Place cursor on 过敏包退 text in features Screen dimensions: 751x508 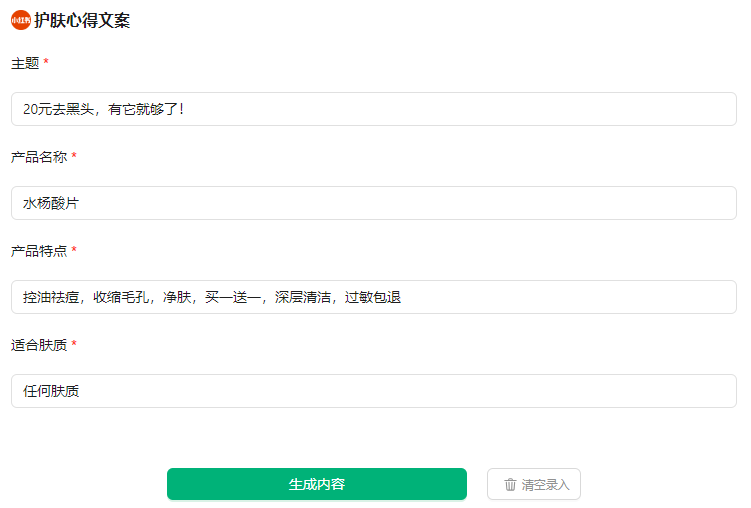tap(373, 297)
